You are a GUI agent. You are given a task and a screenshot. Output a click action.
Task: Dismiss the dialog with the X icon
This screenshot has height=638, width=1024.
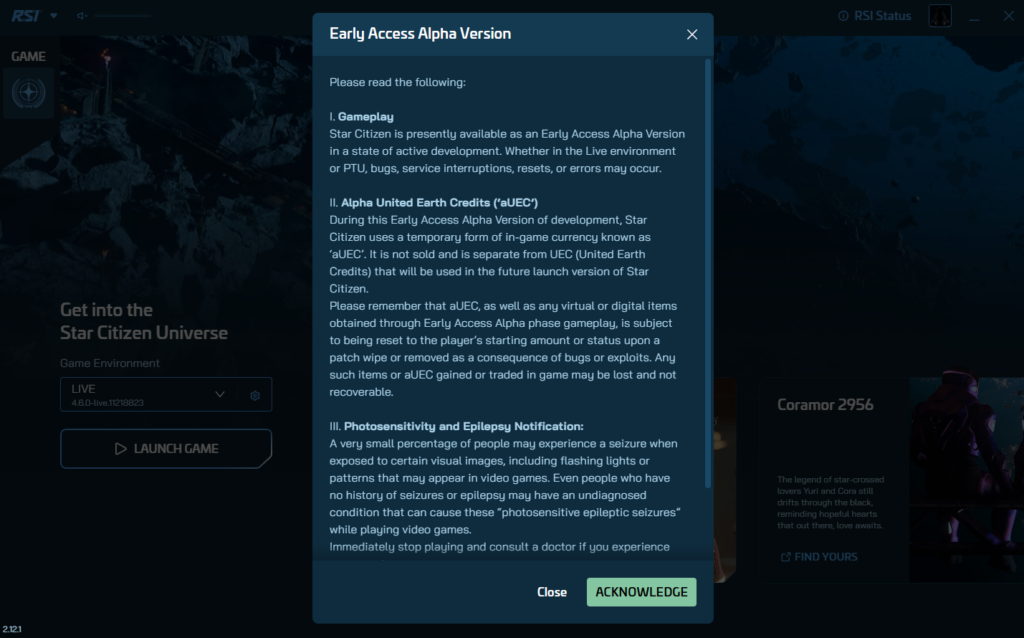tap(692, 34)
